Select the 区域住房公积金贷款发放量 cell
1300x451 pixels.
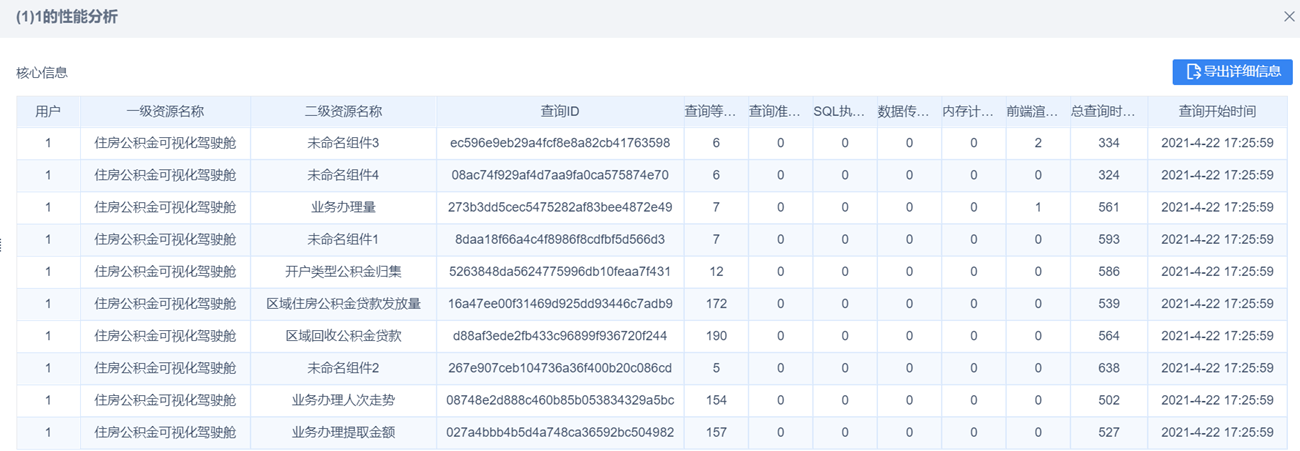343,304
